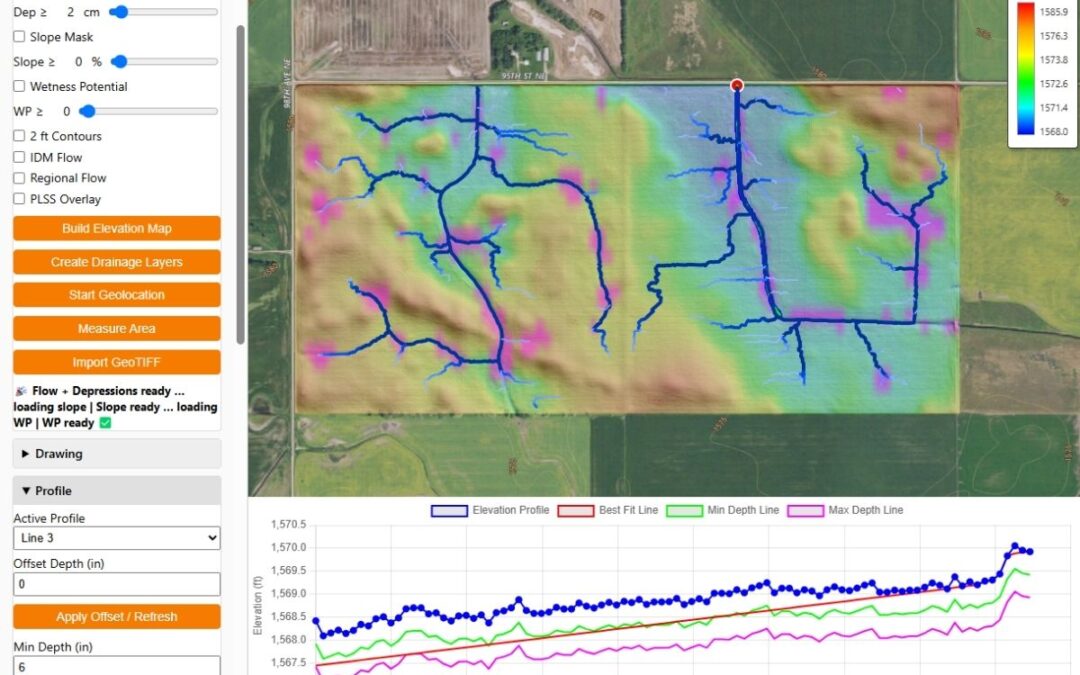Image resolution: width=1080 pixels, height=675 pixels.
Task: Focus the Offset Depth (in) input field
Action: 116,584
